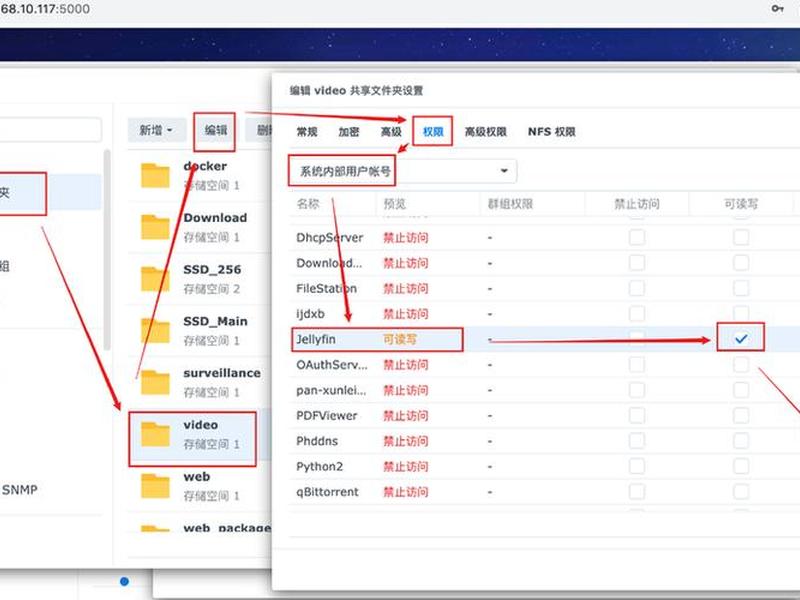Select the SSD_Main shared folder name

point(215,321)
